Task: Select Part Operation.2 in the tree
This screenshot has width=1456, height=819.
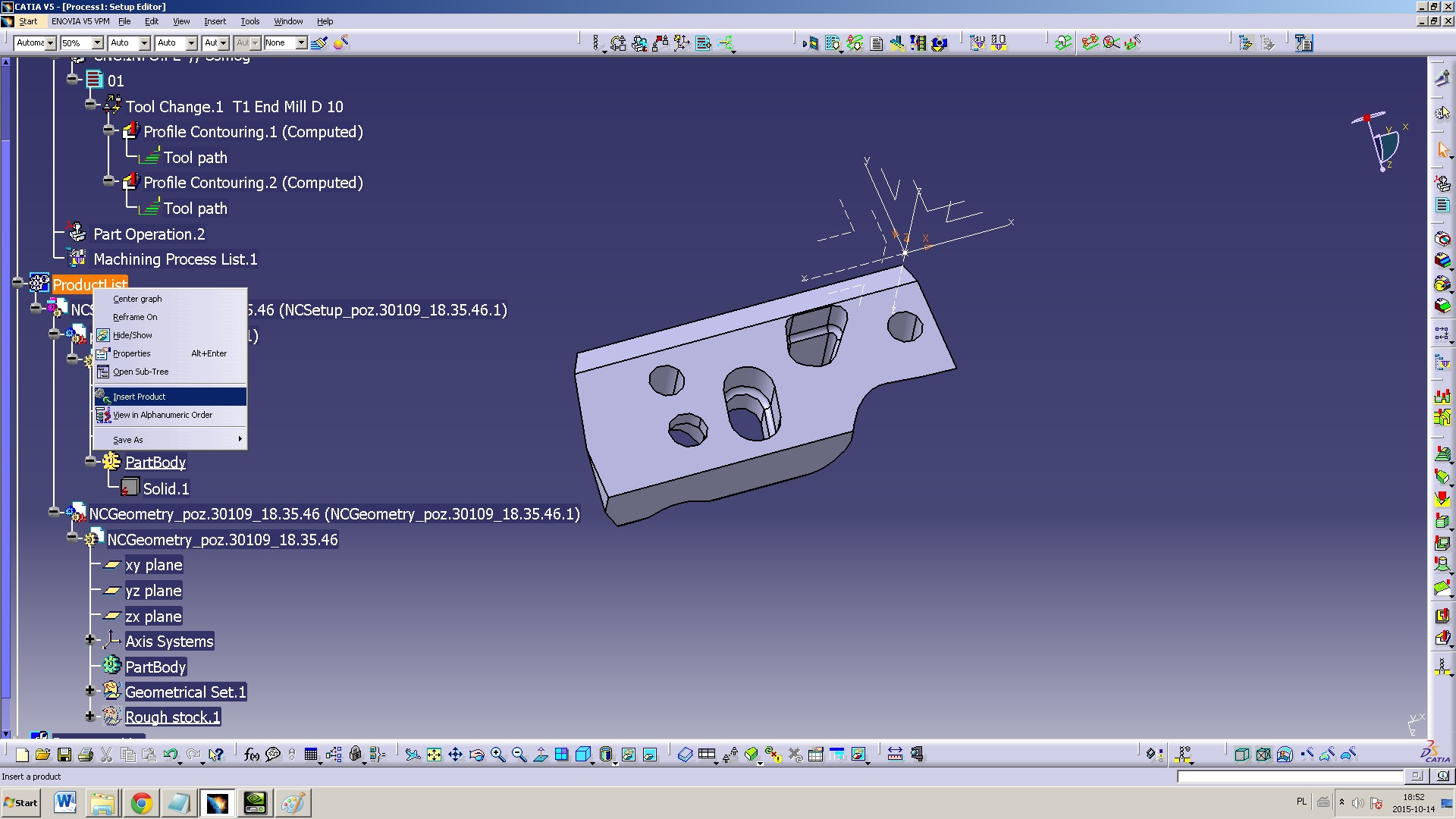Action: [x=149, y=234]
